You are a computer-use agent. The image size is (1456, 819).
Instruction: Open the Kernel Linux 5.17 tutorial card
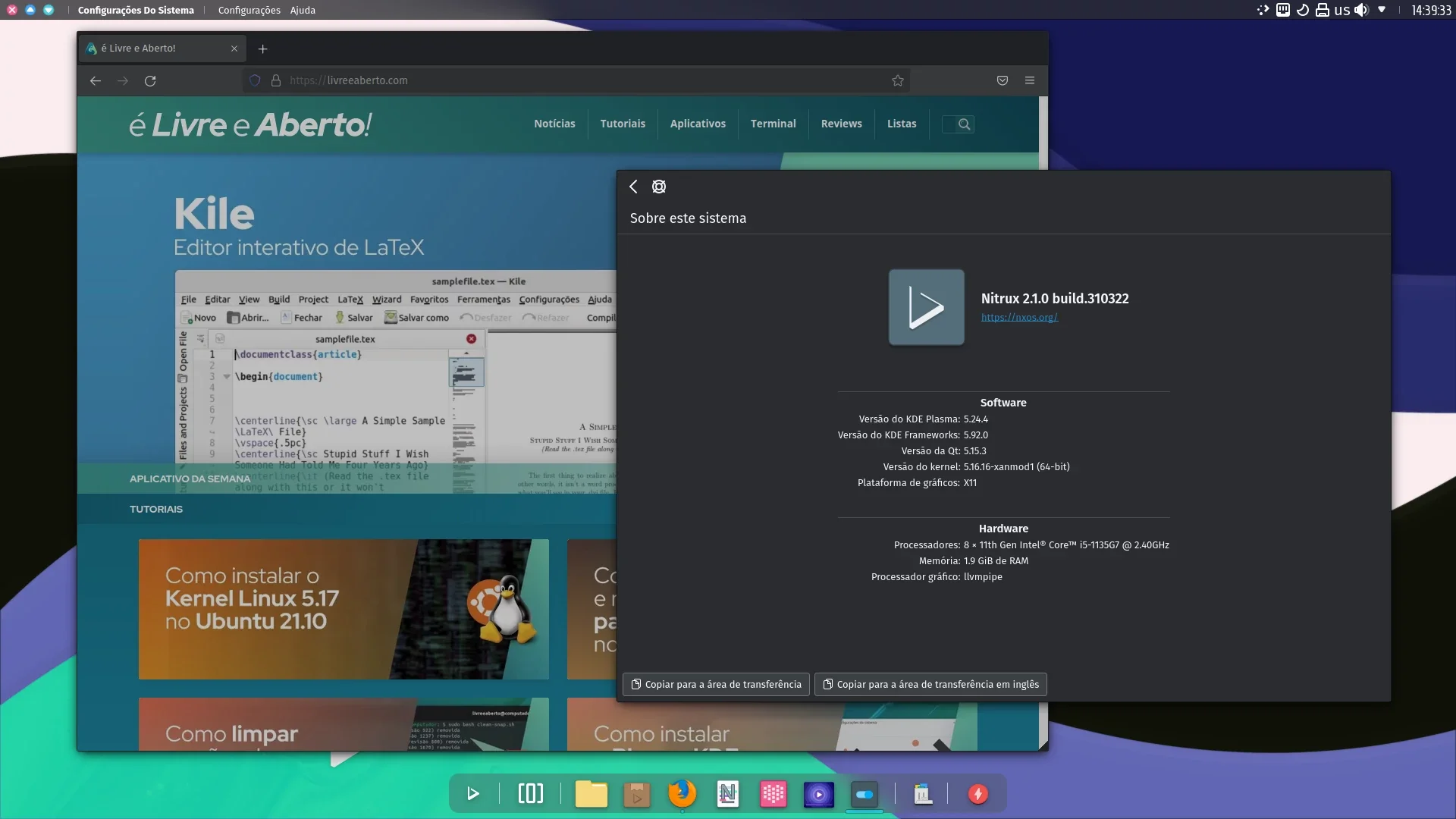point(344,609)
